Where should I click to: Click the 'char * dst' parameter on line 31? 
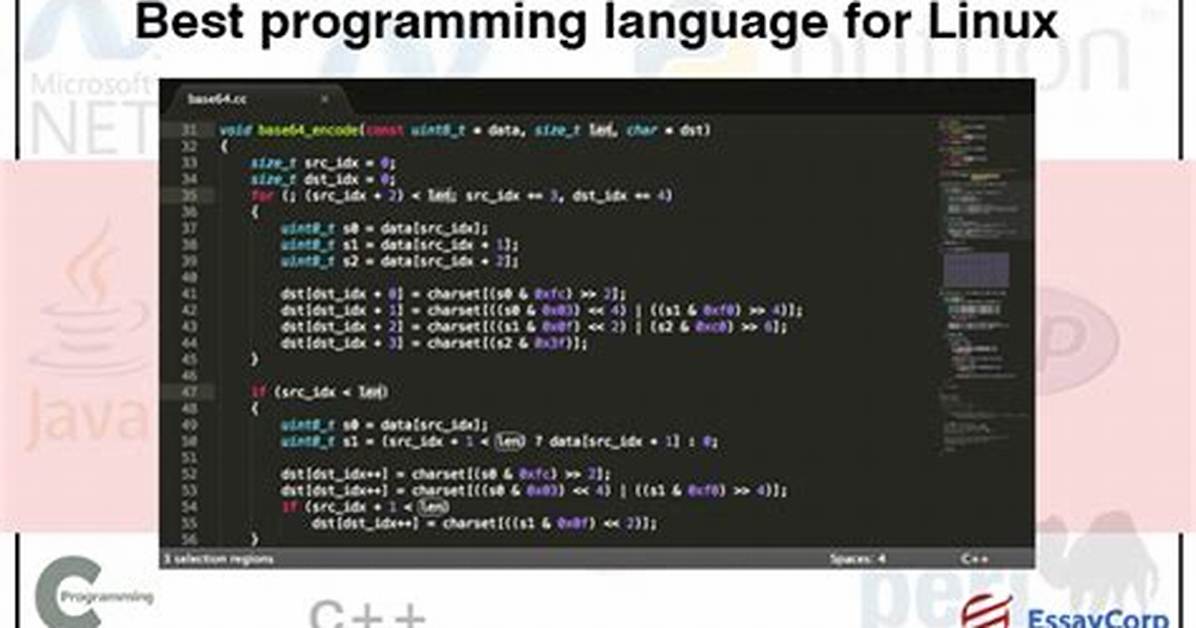tap(666, 130)
